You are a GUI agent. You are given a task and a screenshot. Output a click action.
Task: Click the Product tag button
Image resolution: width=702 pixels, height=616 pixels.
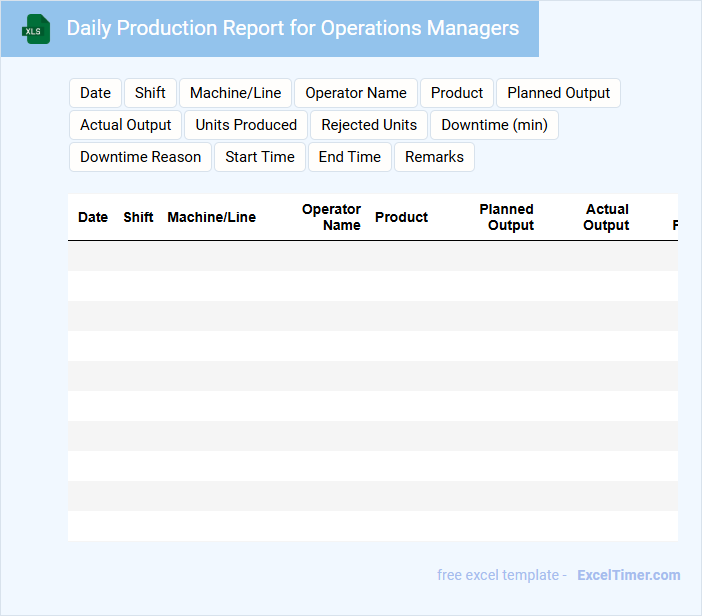[457, 93]
